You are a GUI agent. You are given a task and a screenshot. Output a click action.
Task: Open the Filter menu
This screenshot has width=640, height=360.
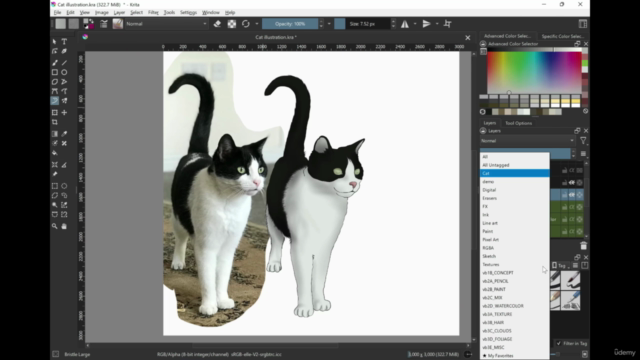coord(153,13)
